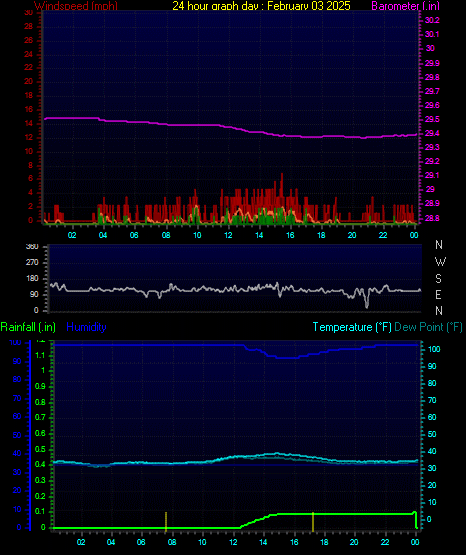Select the Rainfall (.in) legend label

[28, 327]
